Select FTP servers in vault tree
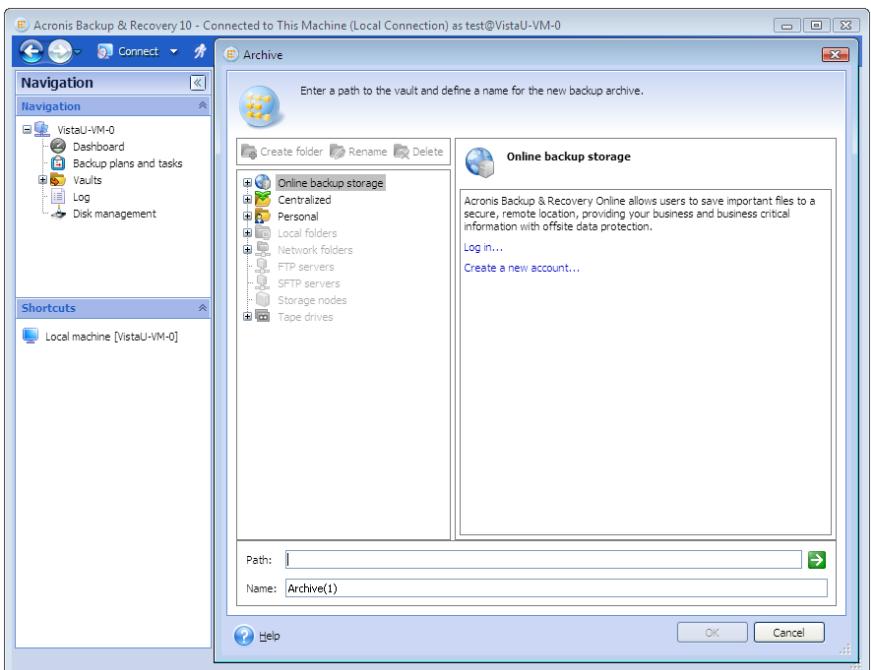 pyautogui.click(x=306, y=267)
